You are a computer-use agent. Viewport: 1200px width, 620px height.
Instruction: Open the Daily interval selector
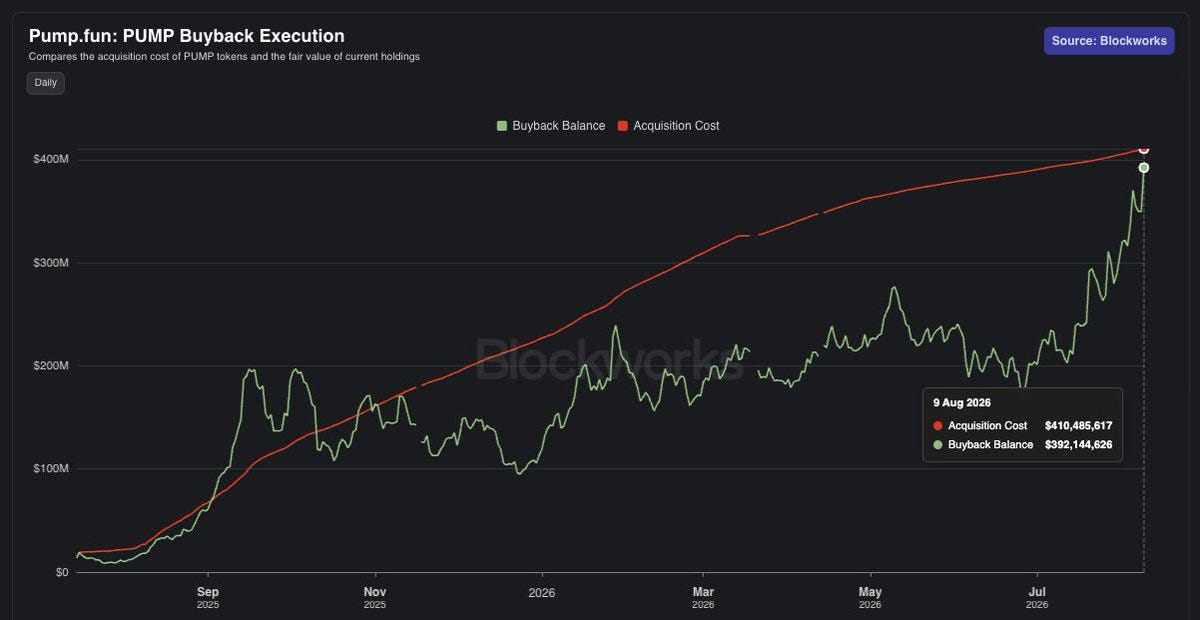46,83
